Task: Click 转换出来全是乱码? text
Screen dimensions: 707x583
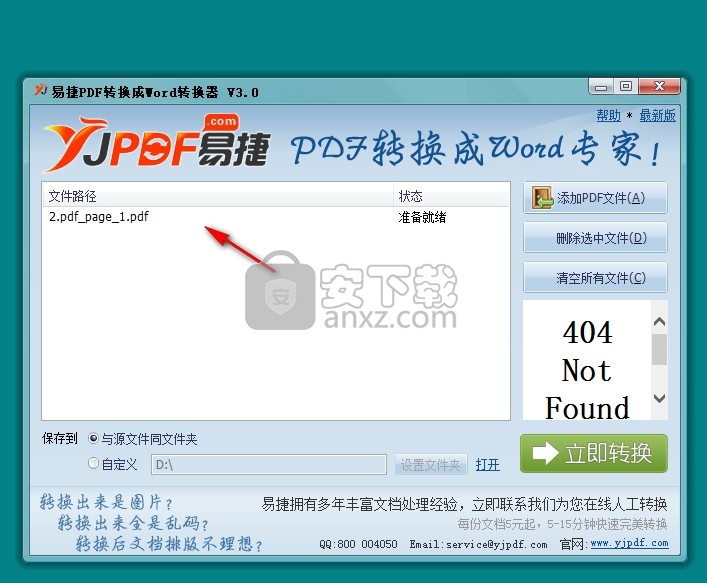Action: coord(133,523)
